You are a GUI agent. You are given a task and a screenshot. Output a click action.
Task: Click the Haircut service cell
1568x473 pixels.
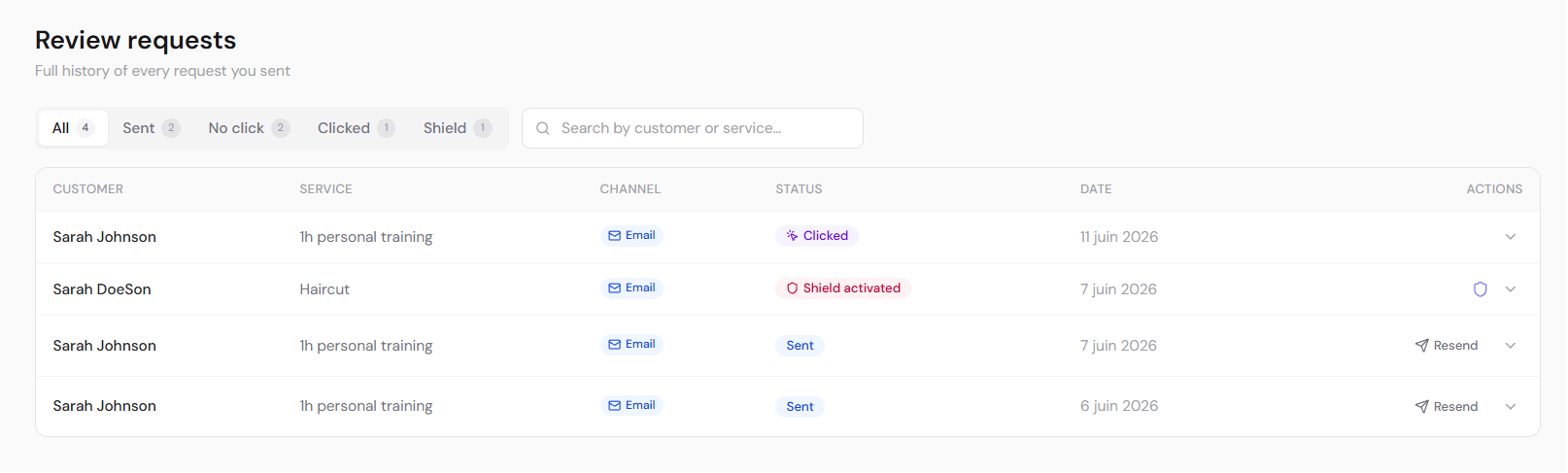tap(324, 289)
